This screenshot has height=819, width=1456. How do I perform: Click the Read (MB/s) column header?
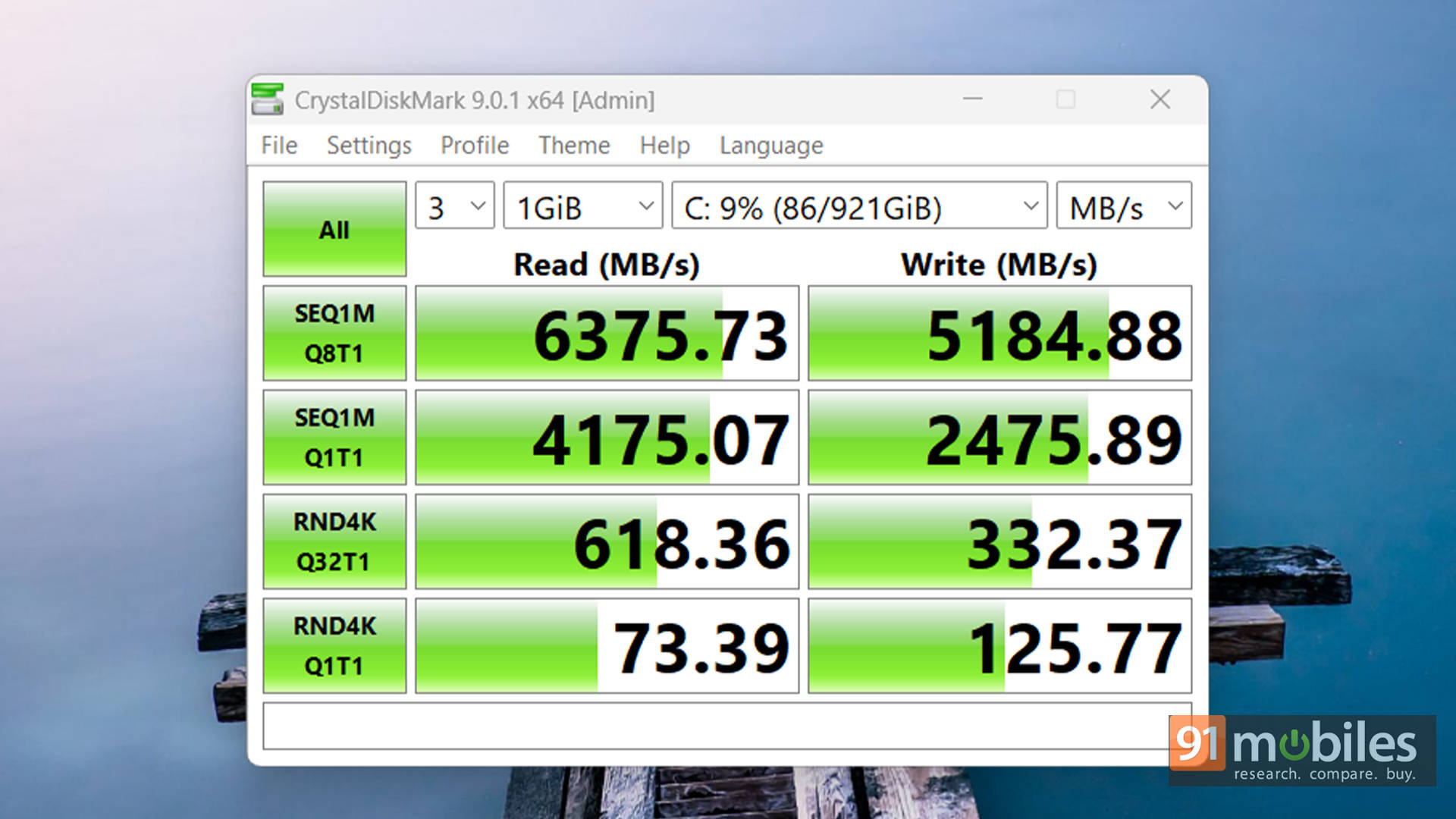tap(607, 265)
